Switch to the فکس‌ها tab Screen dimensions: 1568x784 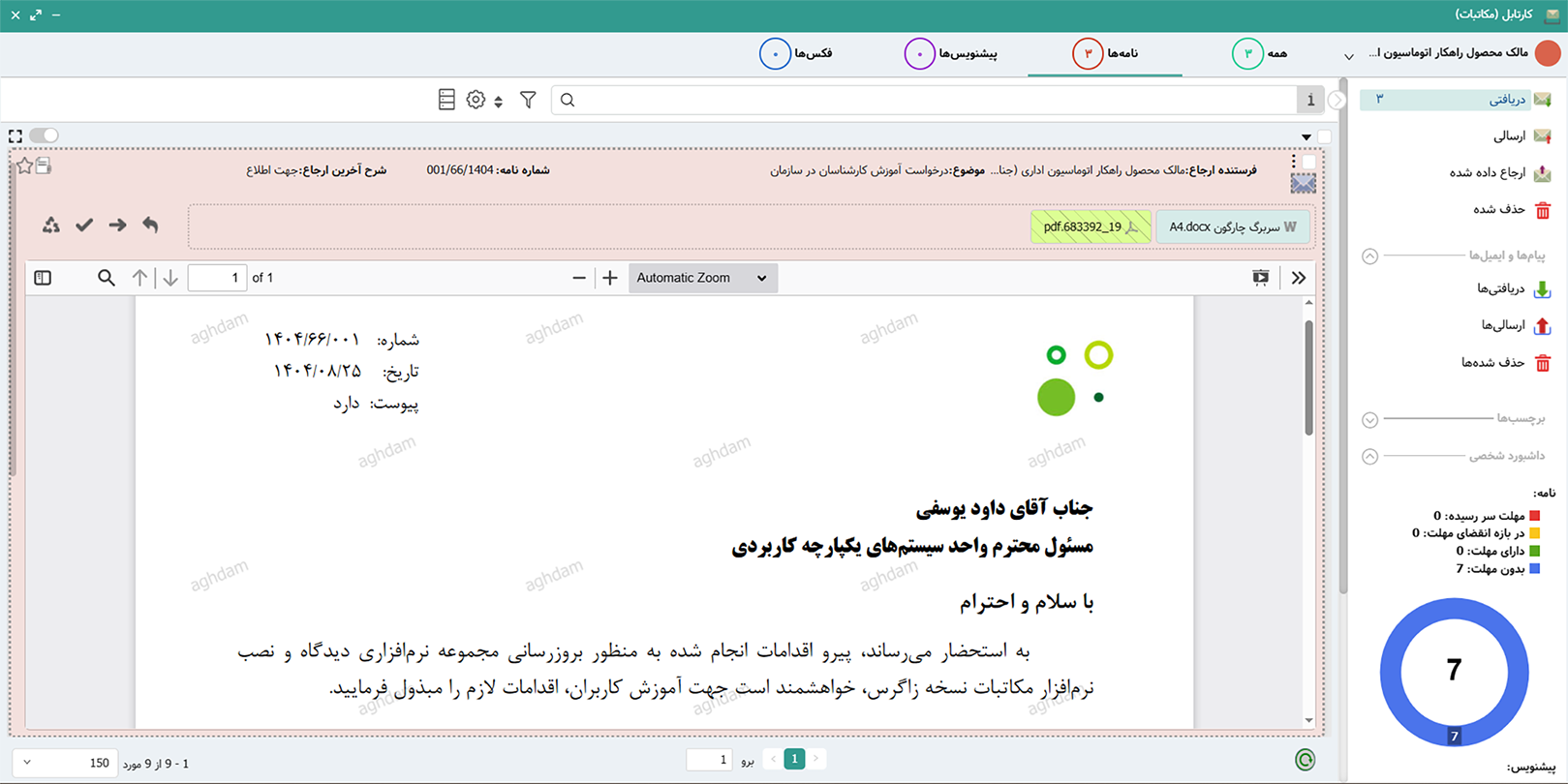[x=797, y=53]
